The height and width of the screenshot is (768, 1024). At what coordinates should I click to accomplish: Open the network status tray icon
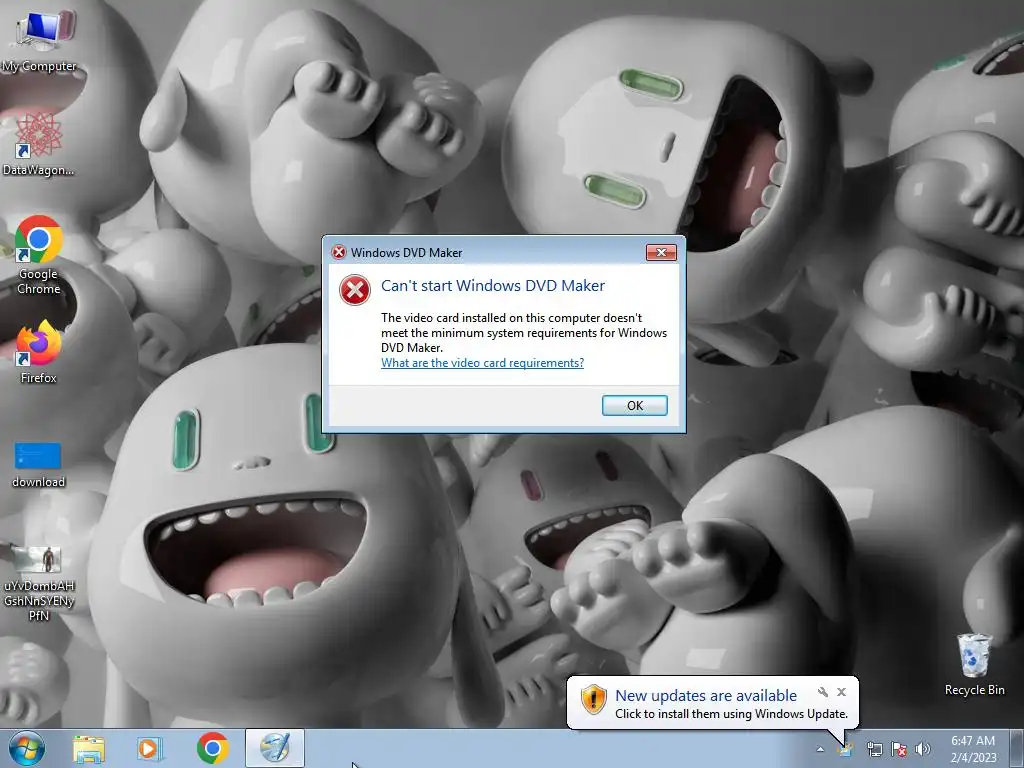click(x=874, y=749)
